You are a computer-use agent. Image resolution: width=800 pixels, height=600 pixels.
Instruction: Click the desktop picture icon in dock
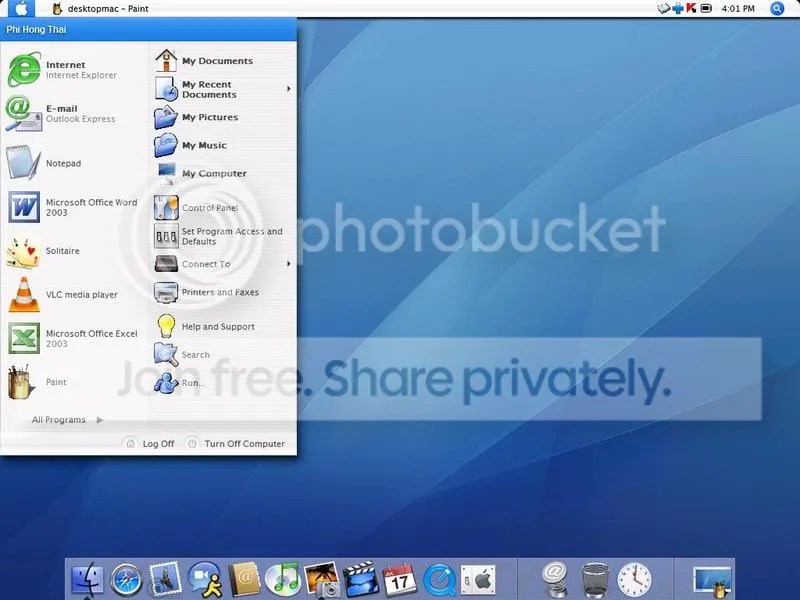pos(712,582)
